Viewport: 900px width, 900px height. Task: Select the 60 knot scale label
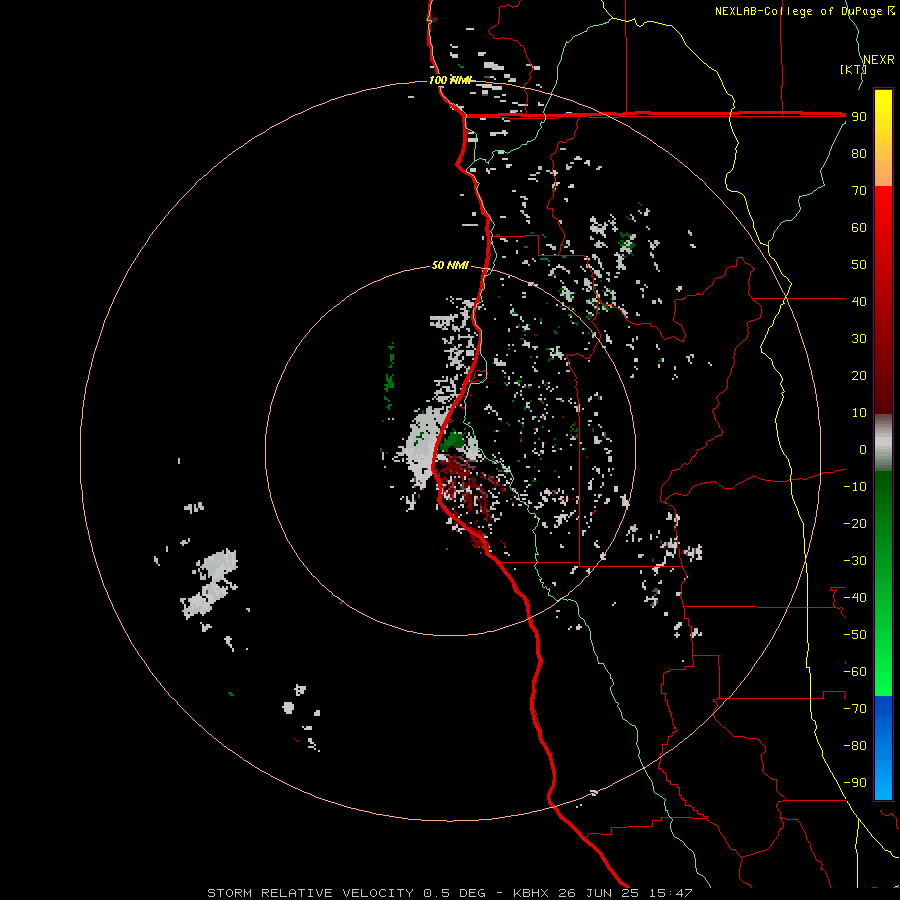(859, 228)
